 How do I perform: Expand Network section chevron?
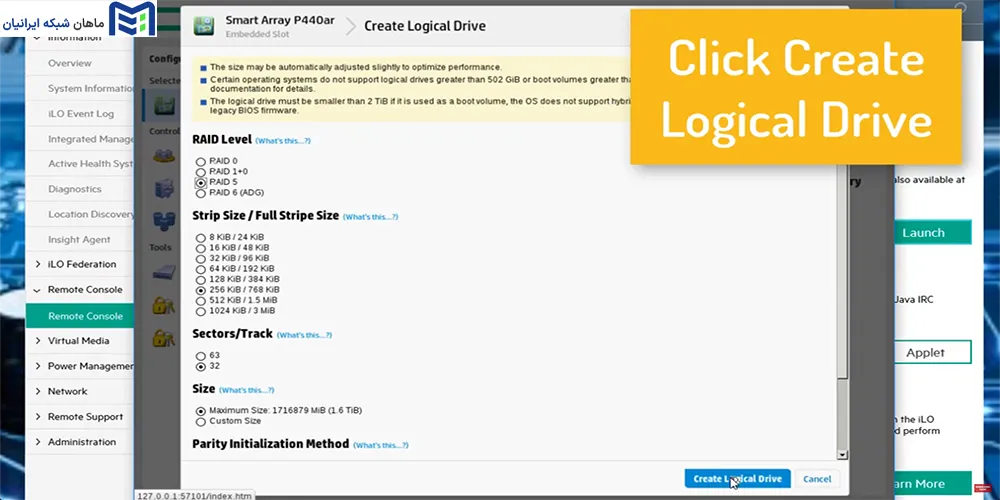click(x=38, y=392)
